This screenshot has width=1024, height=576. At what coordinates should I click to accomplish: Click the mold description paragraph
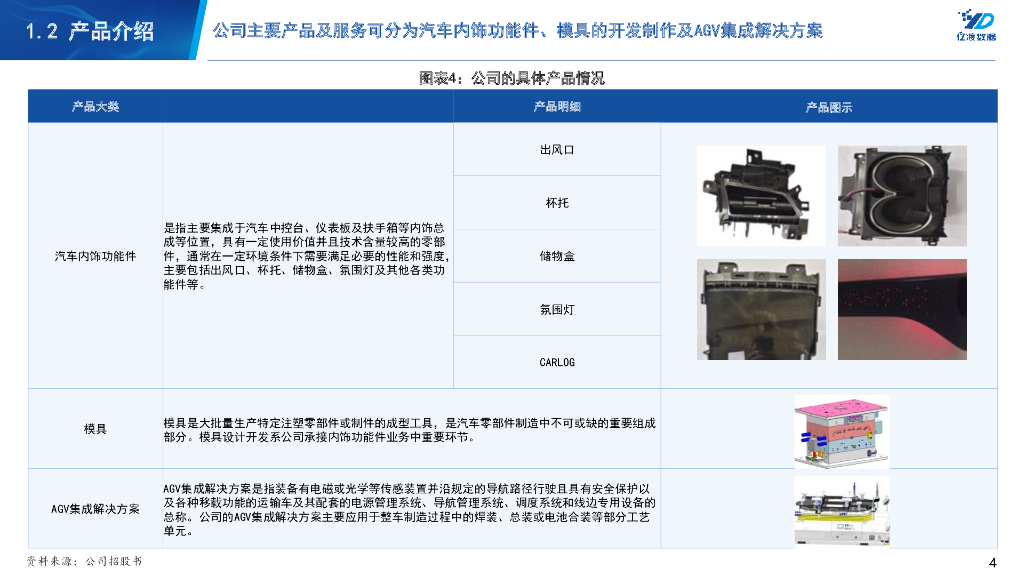tap(409, 430)
